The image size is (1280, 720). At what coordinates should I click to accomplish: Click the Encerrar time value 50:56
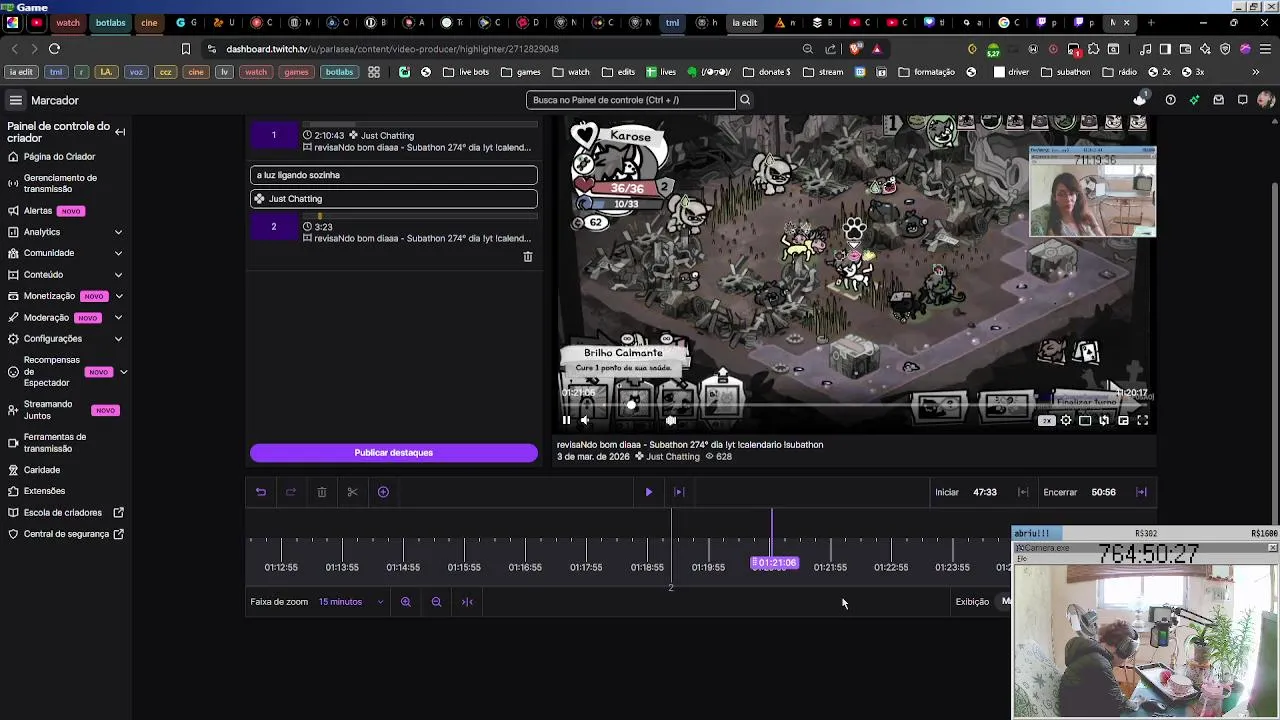(x=1103, y=492)
